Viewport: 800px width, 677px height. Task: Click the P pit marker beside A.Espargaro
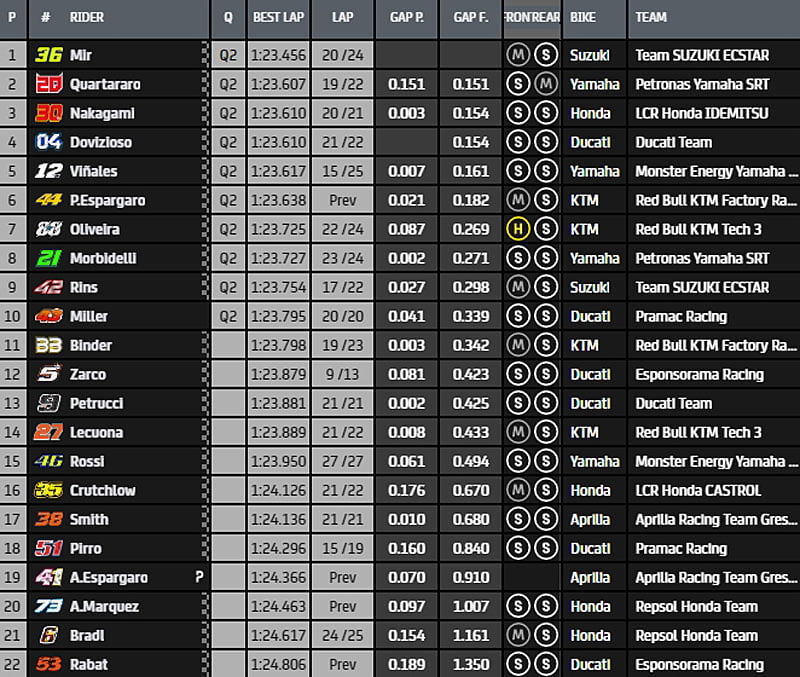(199, 577)
